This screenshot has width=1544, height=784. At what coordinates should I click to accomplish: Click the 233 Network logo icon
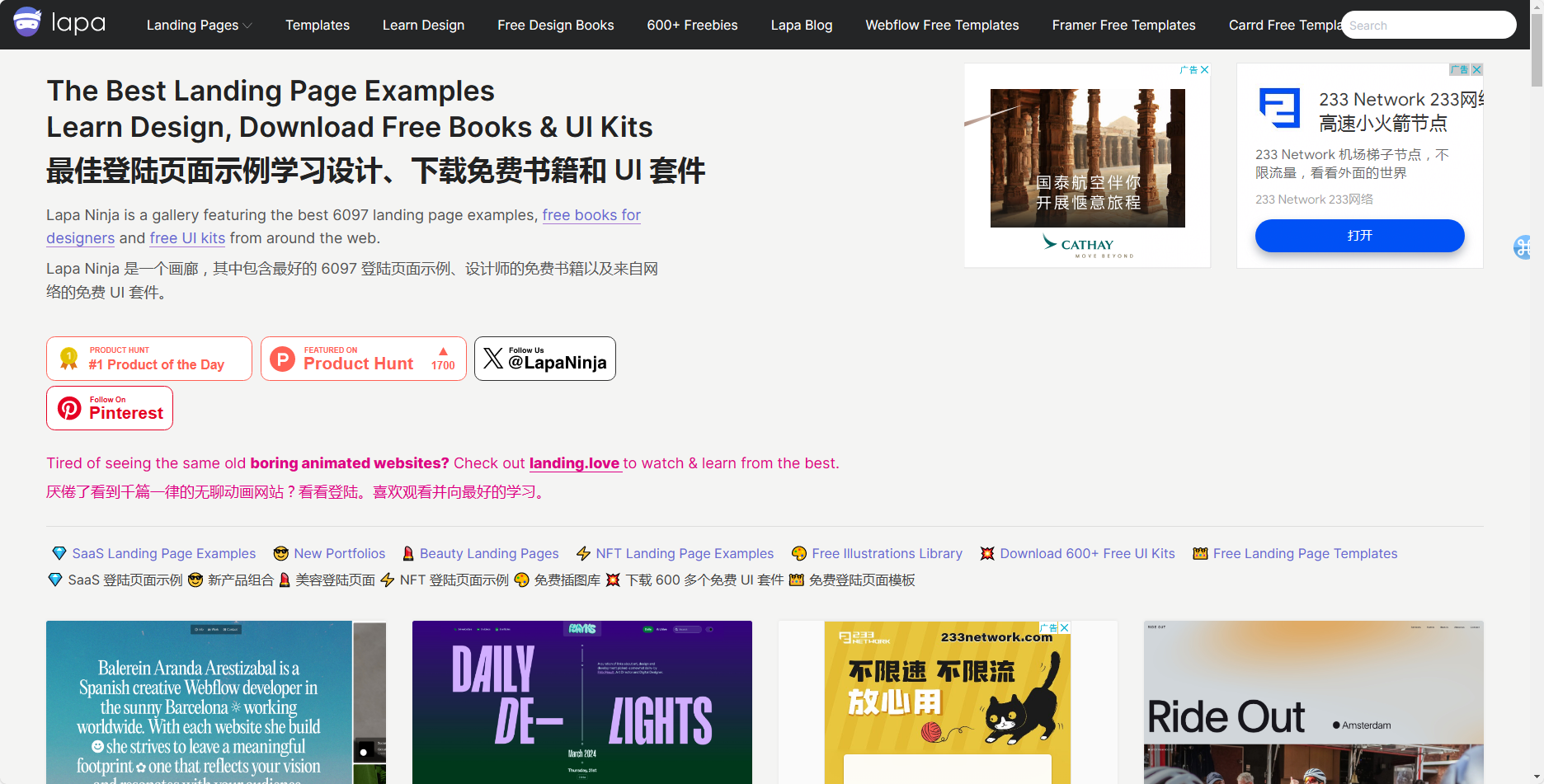(1280, 108)
